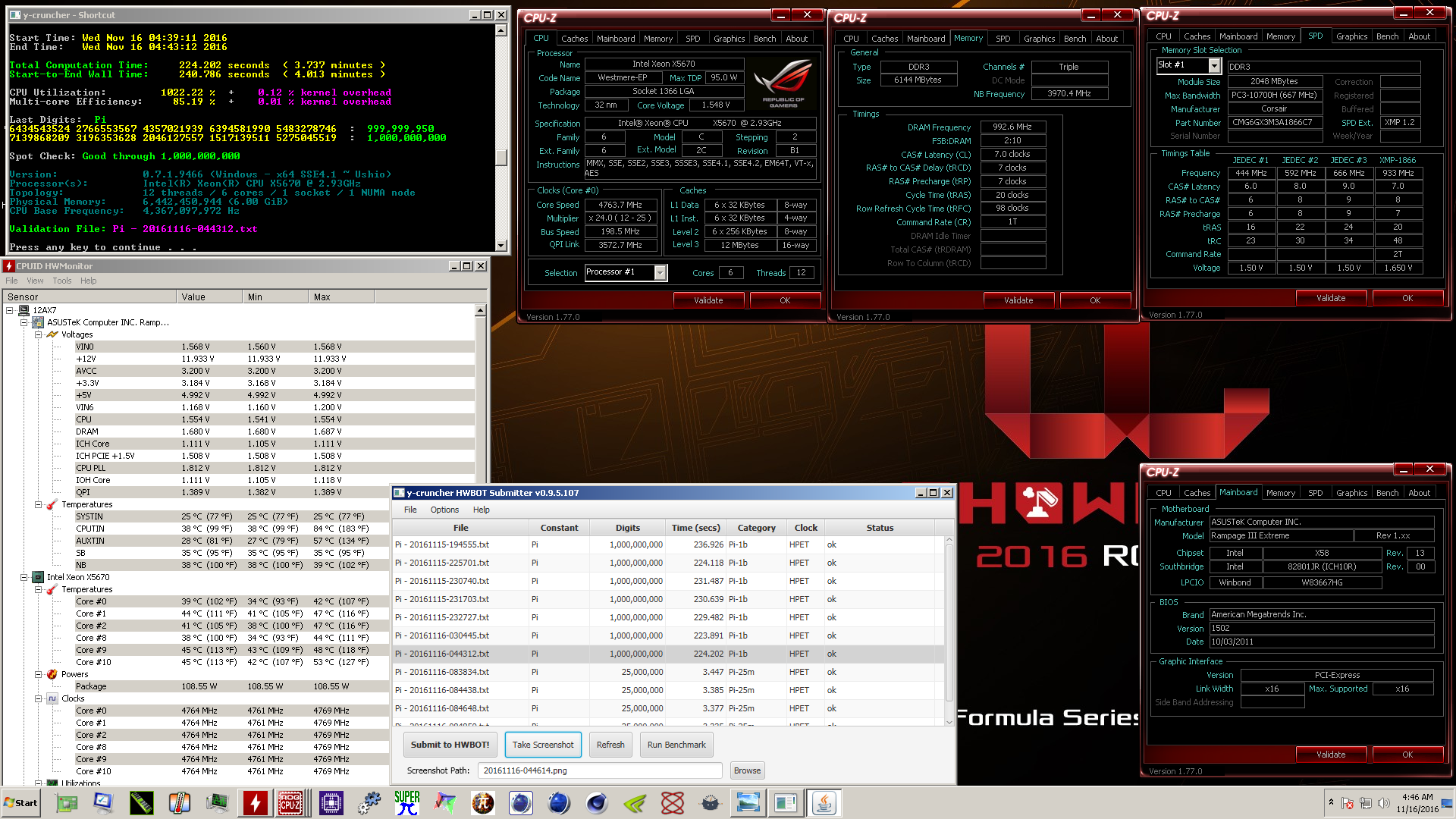Select row Pi - 20161116-083834.txt
Viewport: 1456px width, 819px height.
[667, 672]
